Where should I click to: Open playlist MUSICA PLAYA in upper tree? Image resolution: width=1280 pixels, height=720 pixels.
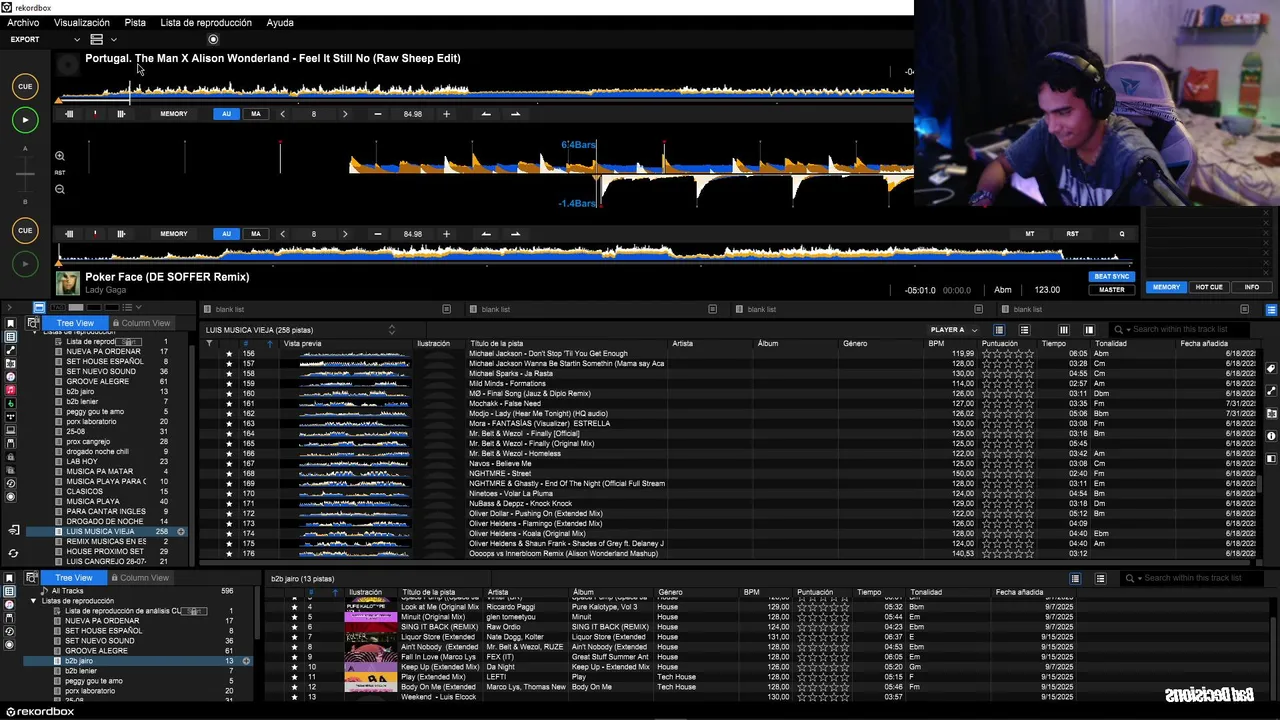(93, 501)
